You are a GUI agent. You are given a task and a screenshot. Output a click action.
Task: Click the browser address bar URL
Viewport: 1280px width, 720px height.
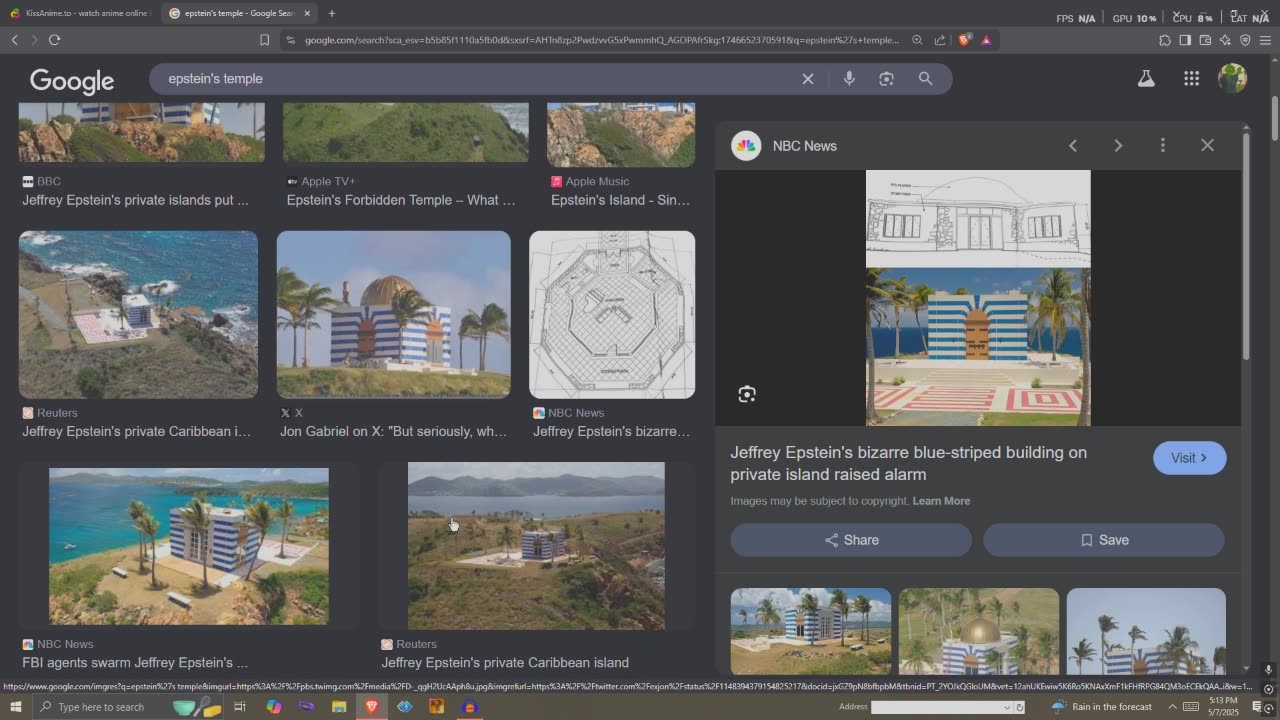pos(600,40)
